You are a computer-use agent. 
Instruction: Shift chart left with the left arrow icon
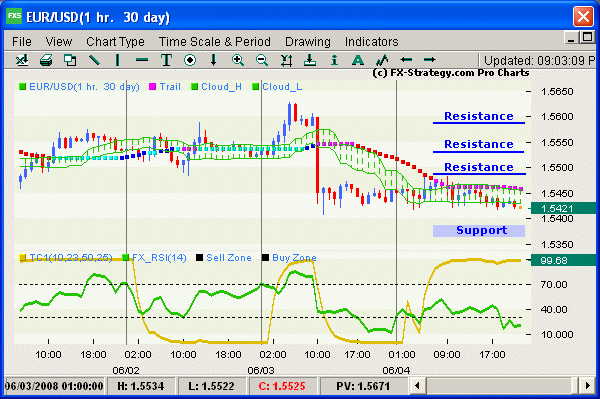tap(406, 60)
